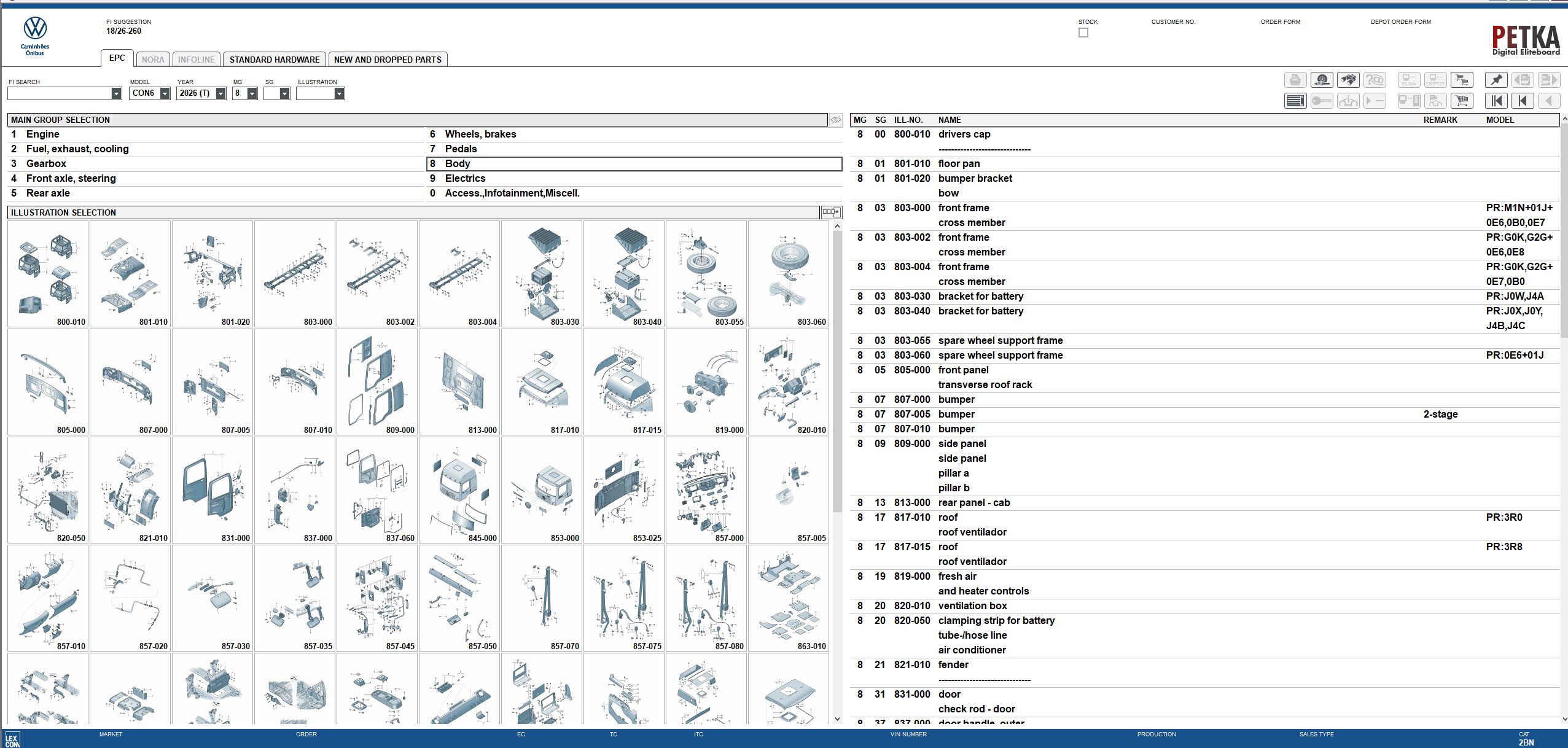Screen dimensions: 1568x748
Task: Jump to first page double-bar arrow
Action: coord(1496,101)
